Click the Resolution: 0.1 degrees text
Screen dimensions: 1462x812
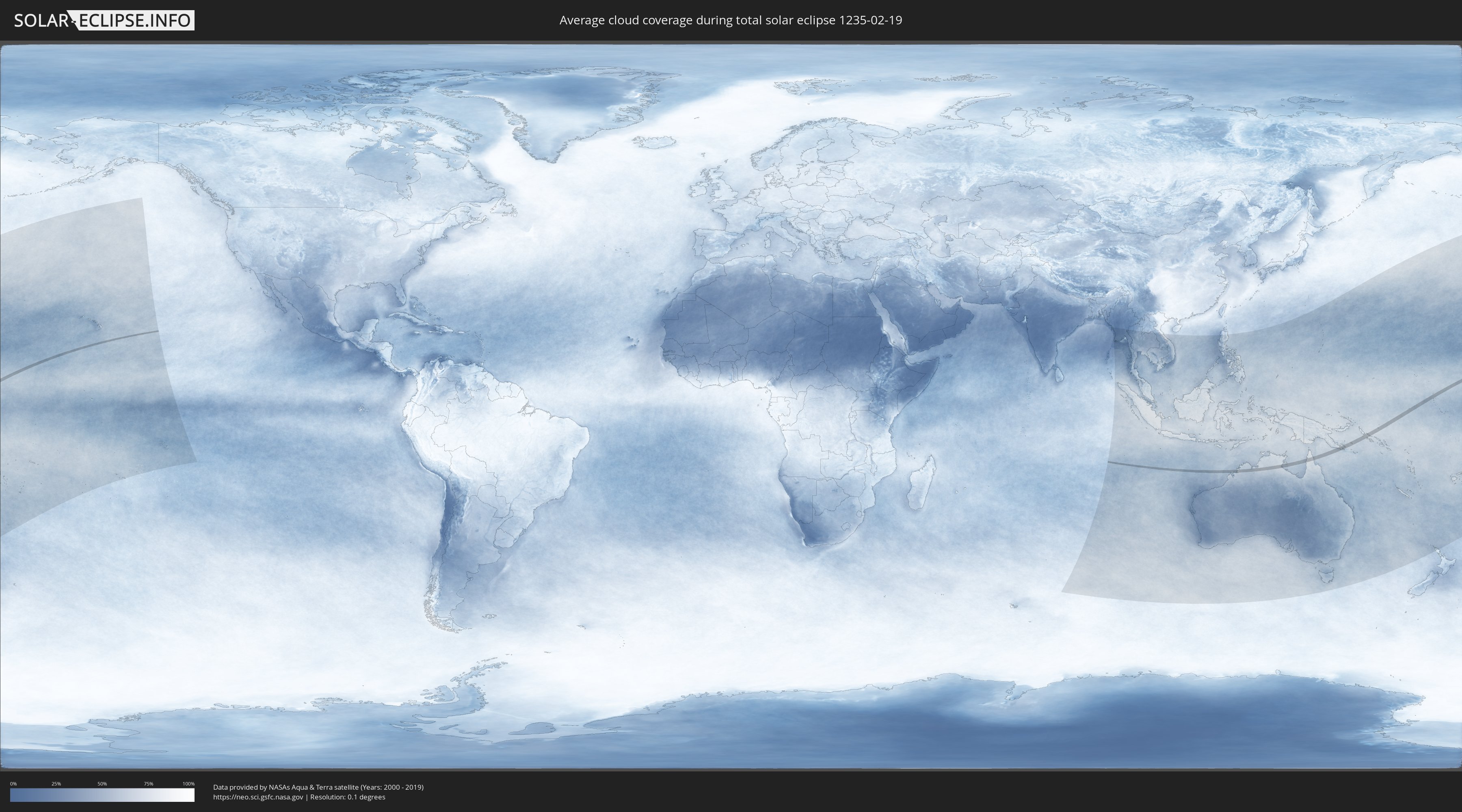347,797
